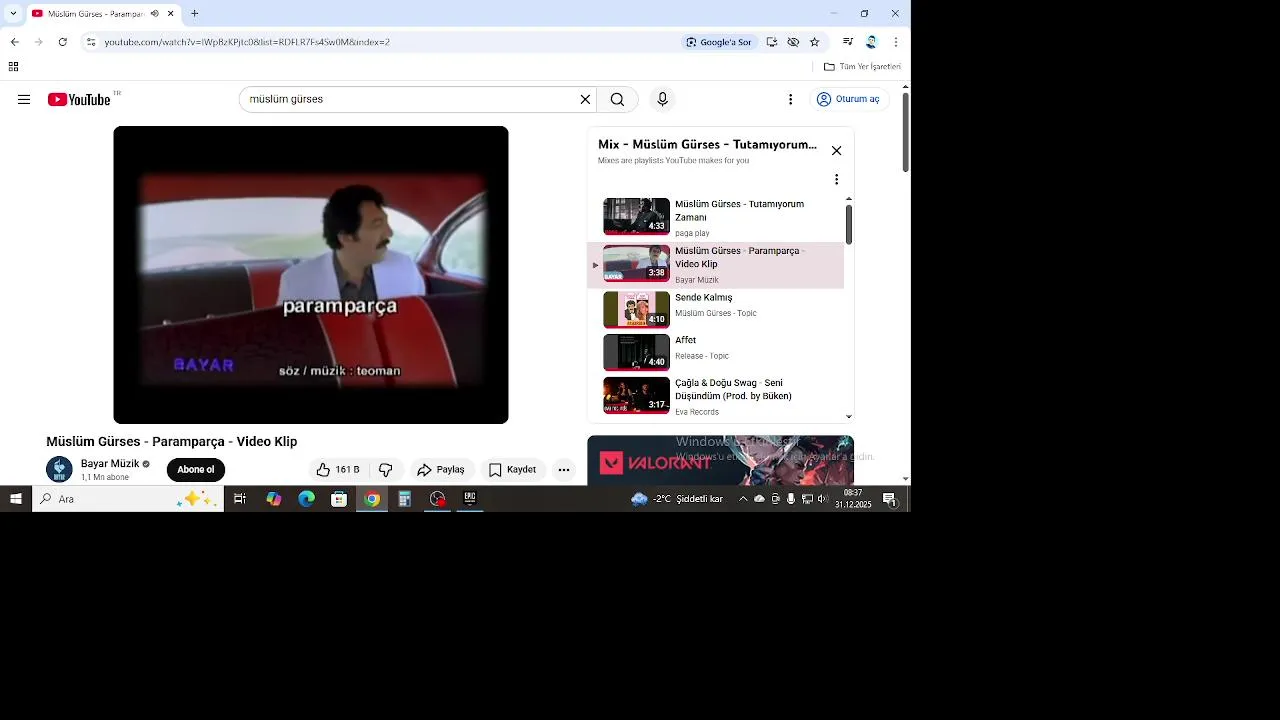Reload the page with the refresh icon
Image resolution: width=1280 pixels, height=720 pixels.
point(63,42)
